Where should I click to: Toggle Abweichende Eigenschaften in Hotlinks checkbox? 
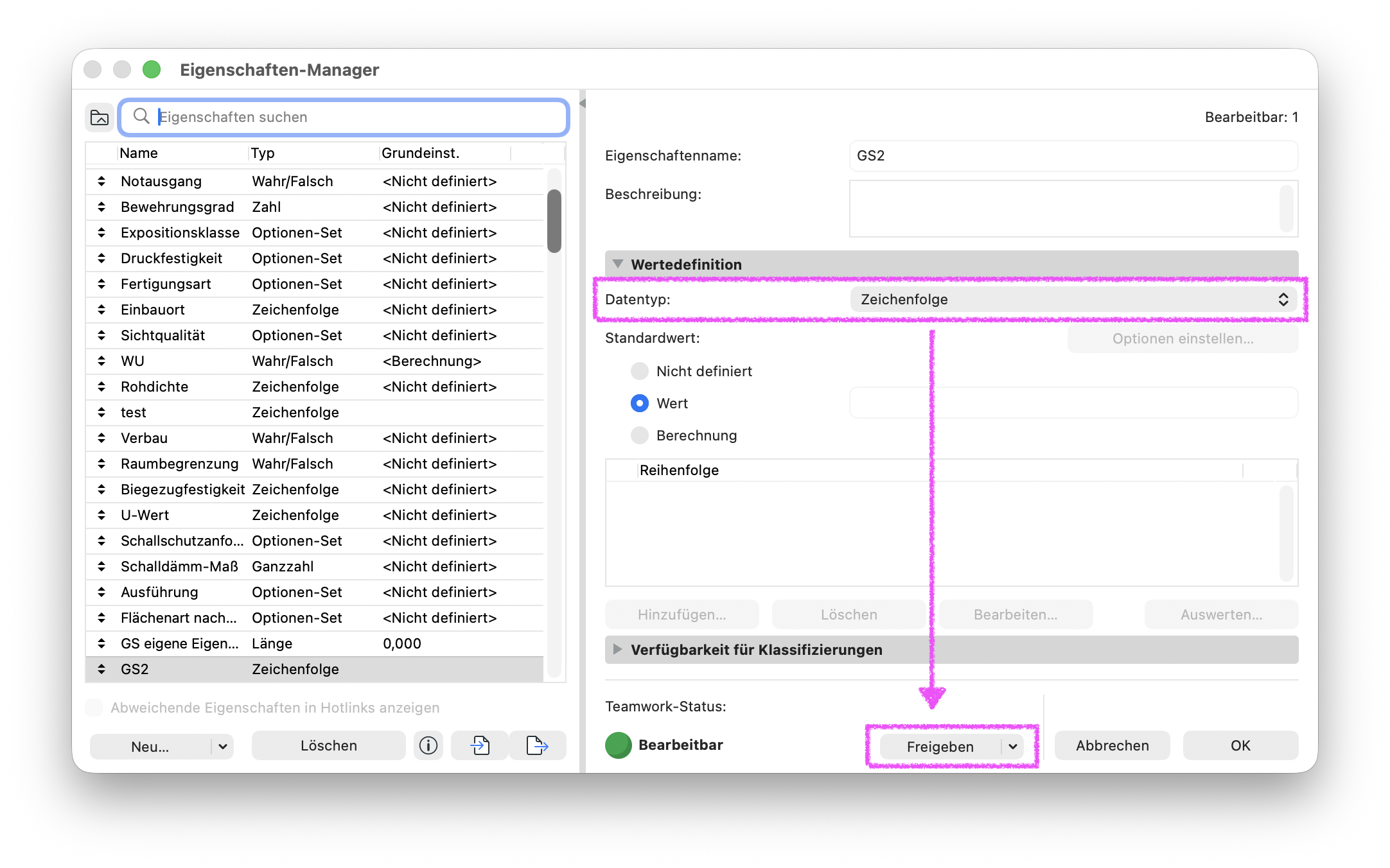(94, 707)
